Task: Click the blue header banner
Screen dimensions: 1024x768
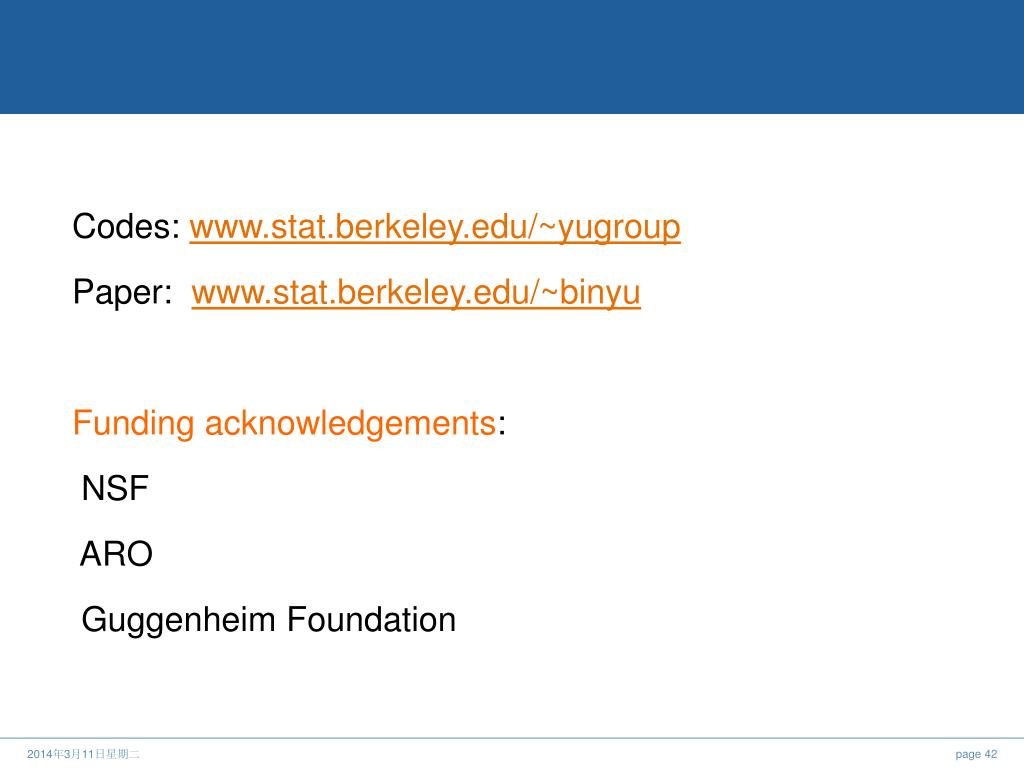Action: (512, 57)
